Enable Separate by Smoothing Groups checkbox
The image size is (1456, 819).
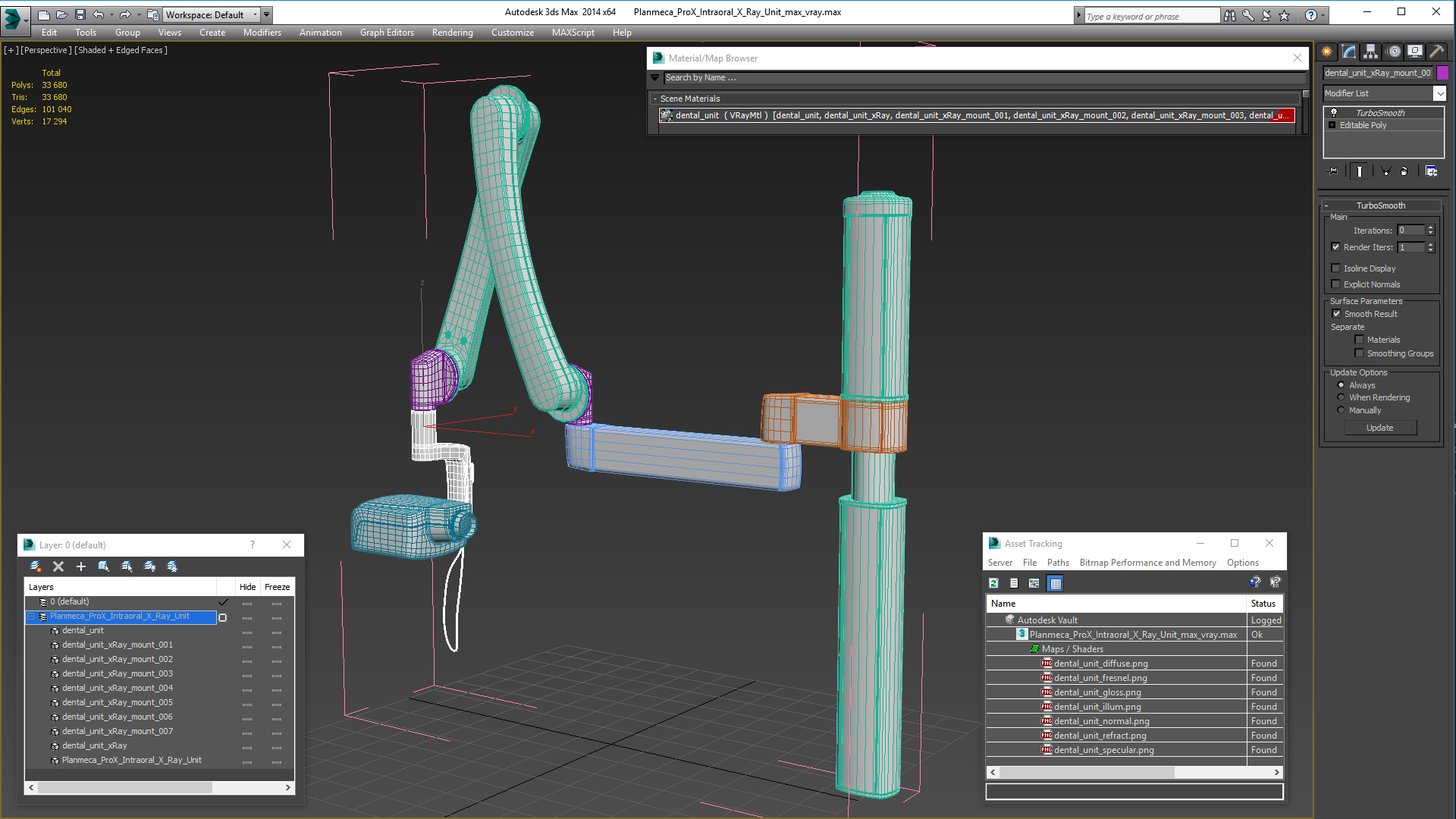pyautogui.click(x=1359, y=353)
